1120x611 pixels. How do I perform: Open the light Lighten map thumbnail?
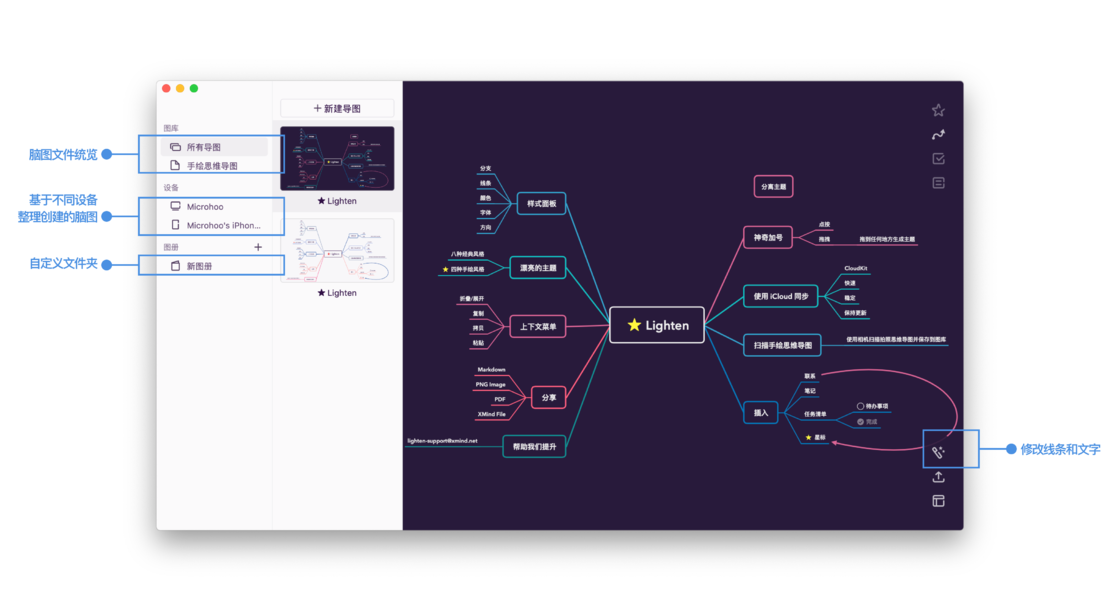click(x=337, y=251)
